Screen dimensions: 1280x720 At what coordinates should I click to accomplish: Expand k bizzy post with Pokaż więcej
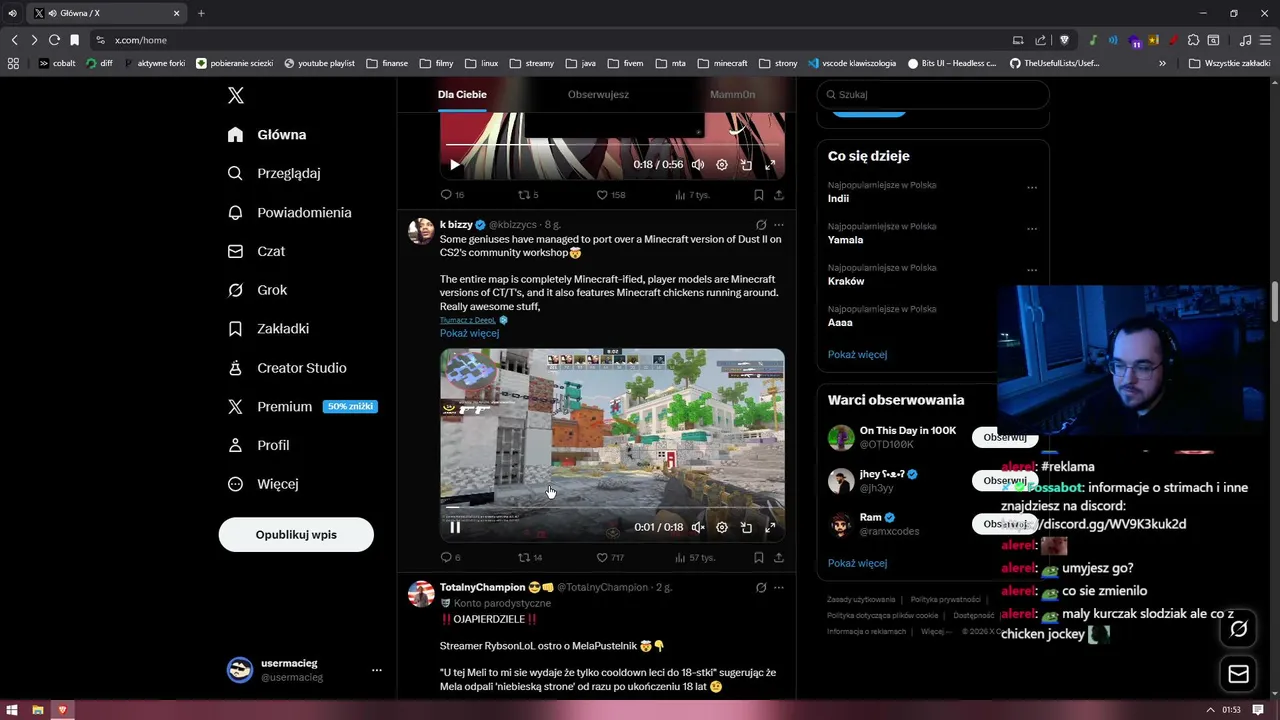coord(469,333)
